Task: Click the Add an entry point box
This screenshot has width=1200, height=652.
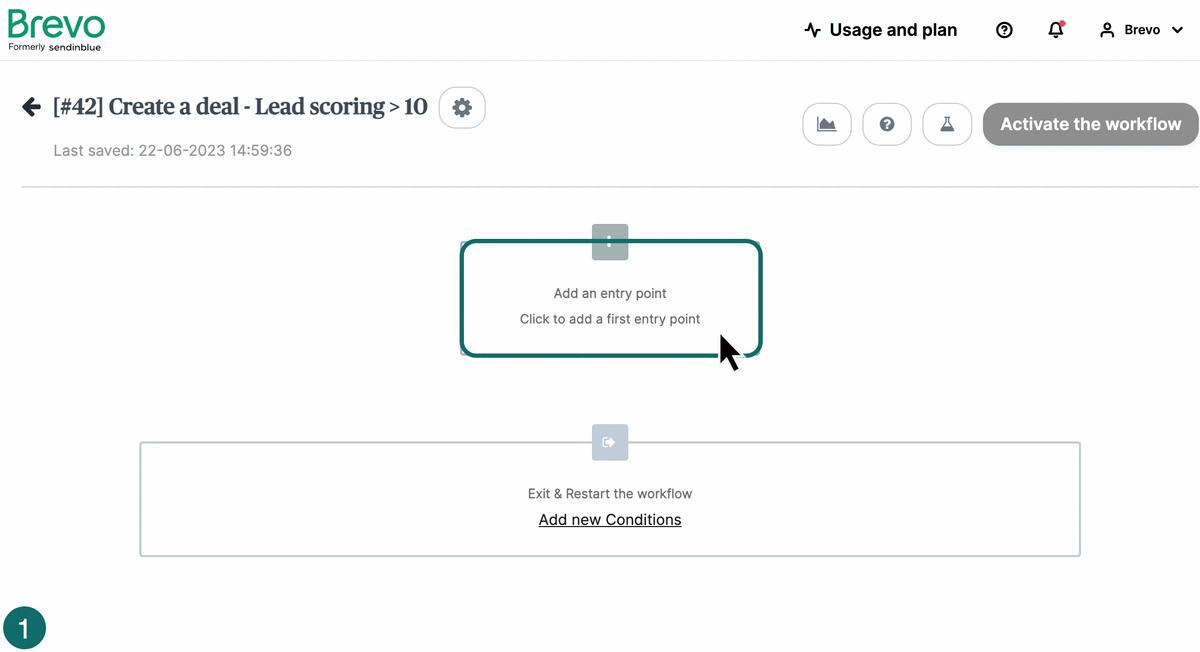Action: pos(610,305)
